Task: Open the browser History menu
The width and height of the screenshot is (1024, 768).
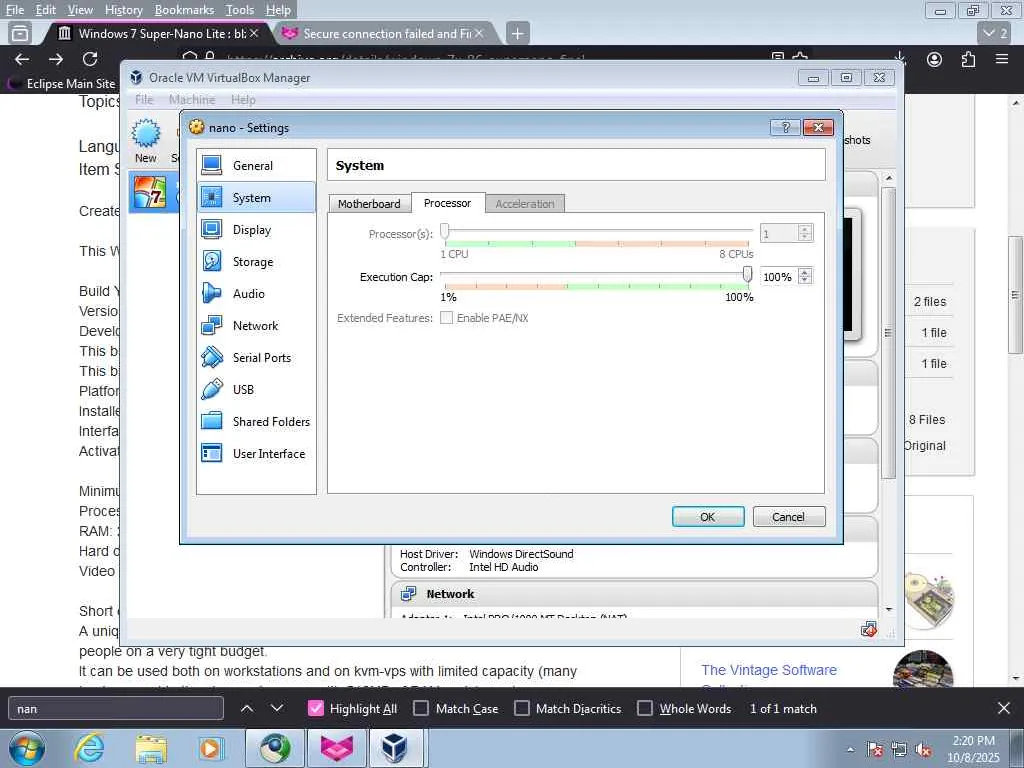Action: [123, 10]
